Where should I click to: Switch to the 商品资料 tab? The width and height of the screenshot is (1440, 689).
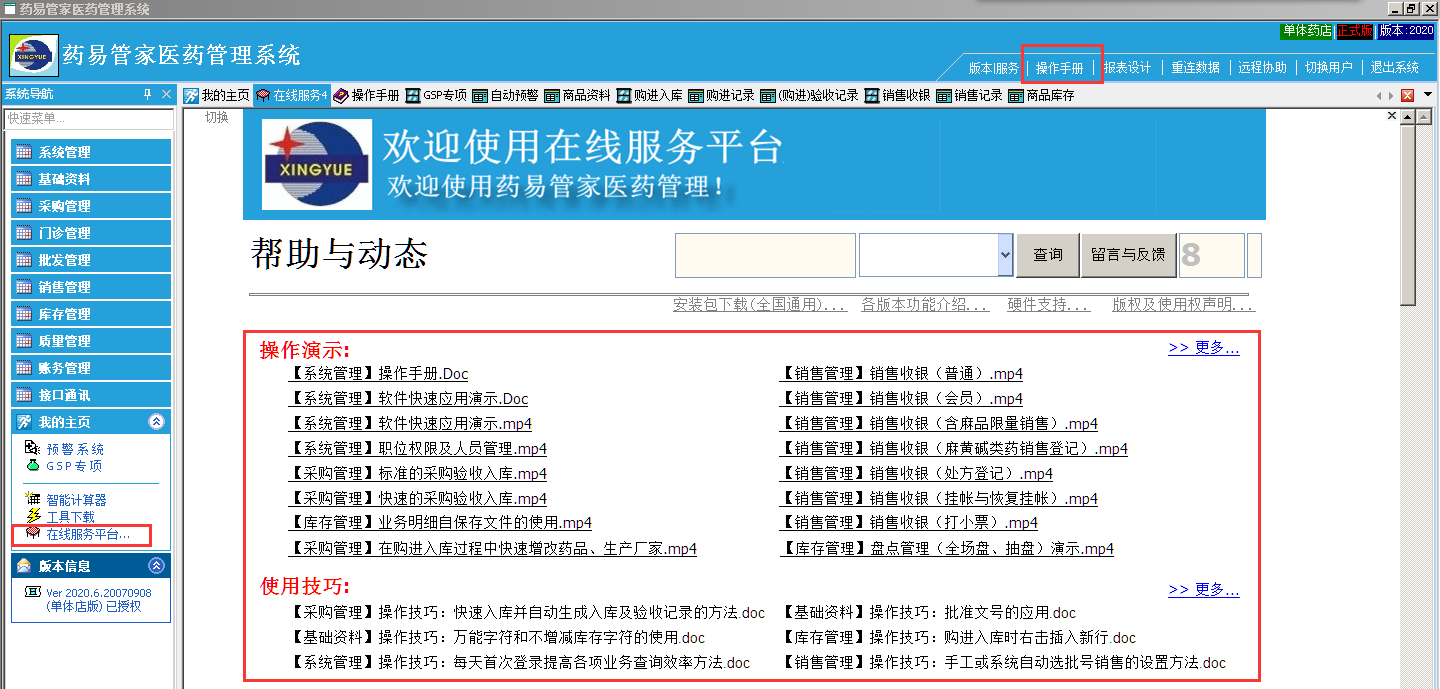tap(577, 96)
